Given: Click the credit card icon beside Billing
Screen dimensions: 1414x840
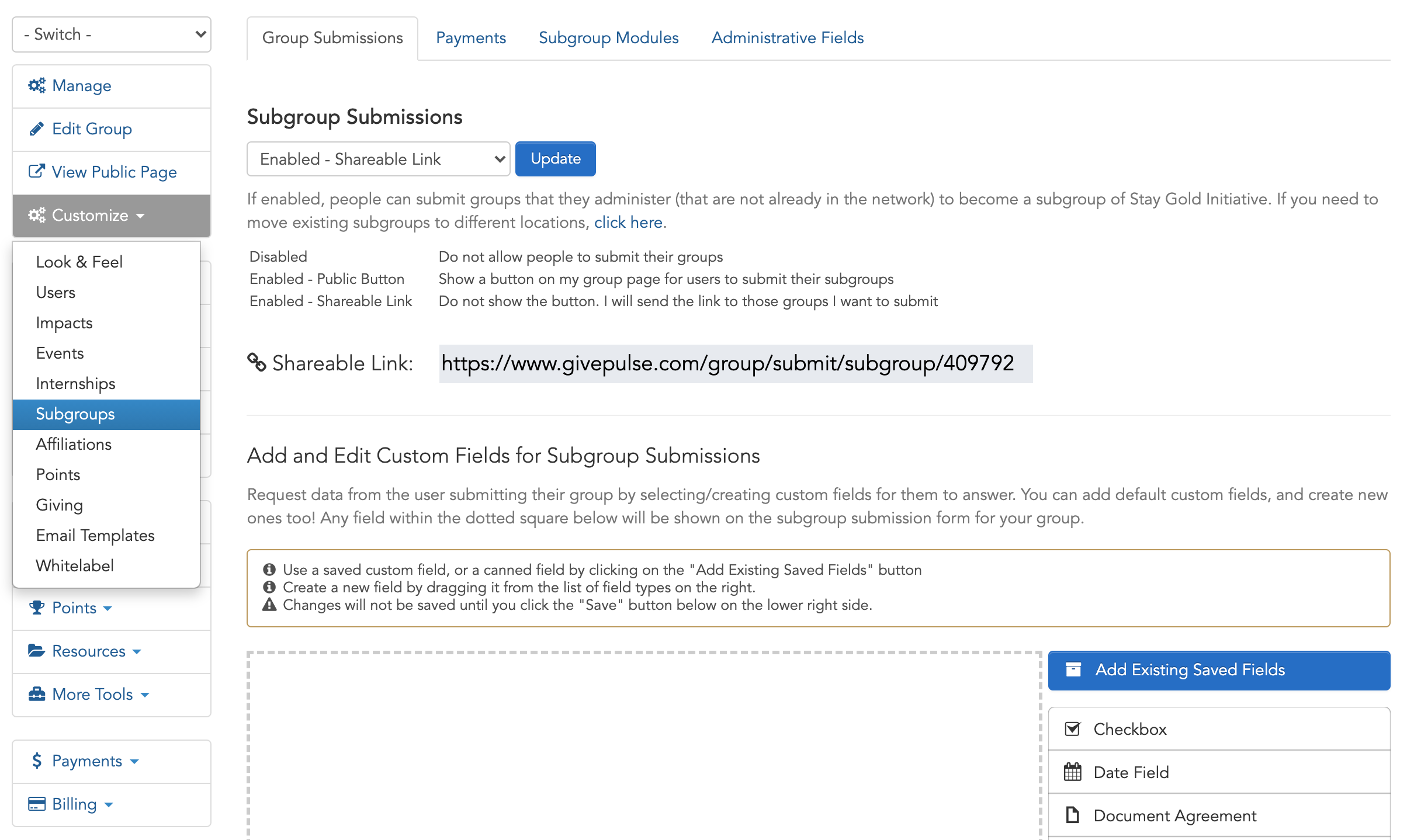Looking at the screenshot, I should (36, 804).
